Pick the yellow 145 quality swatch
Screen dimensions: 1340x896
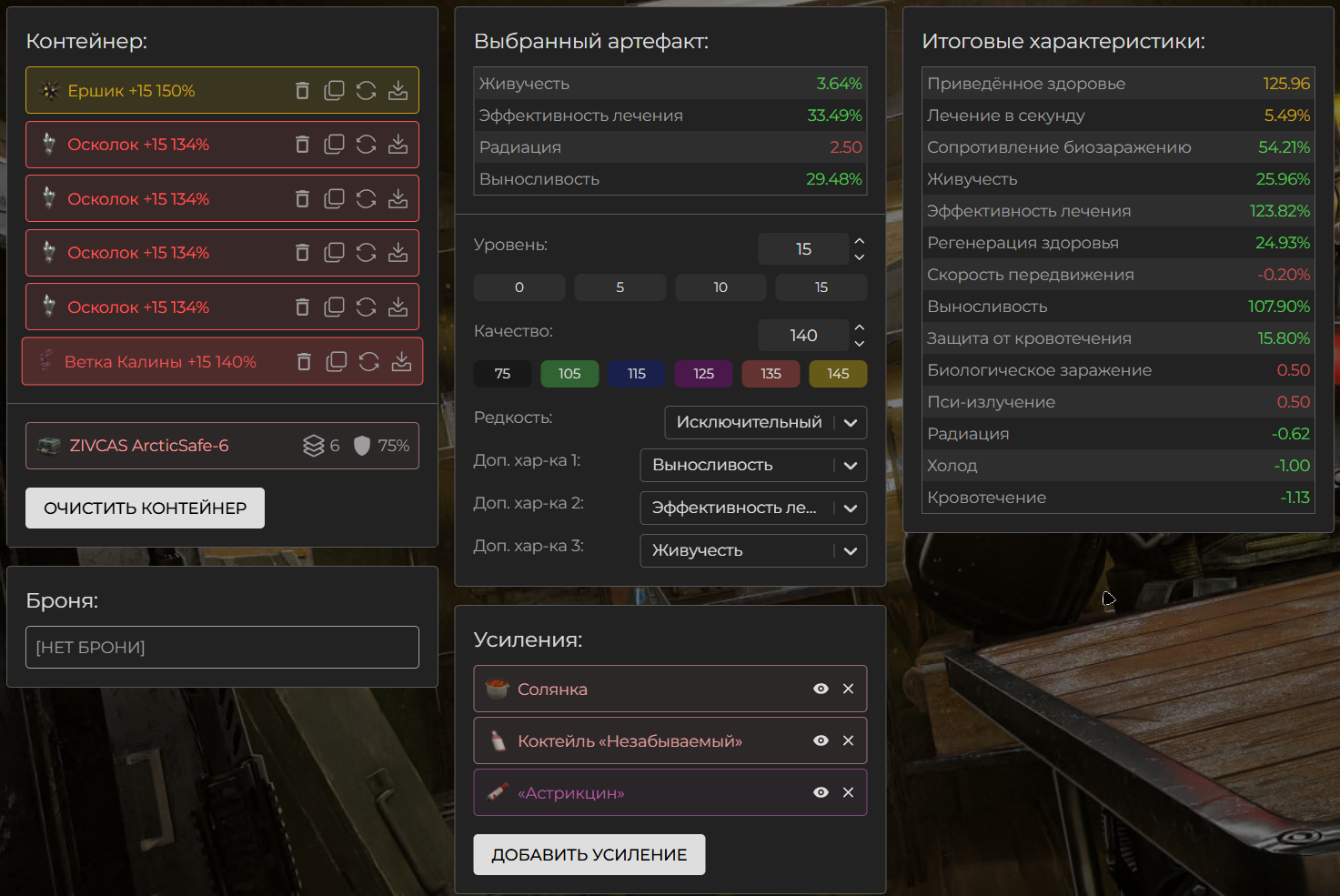(x=838, y=374)
